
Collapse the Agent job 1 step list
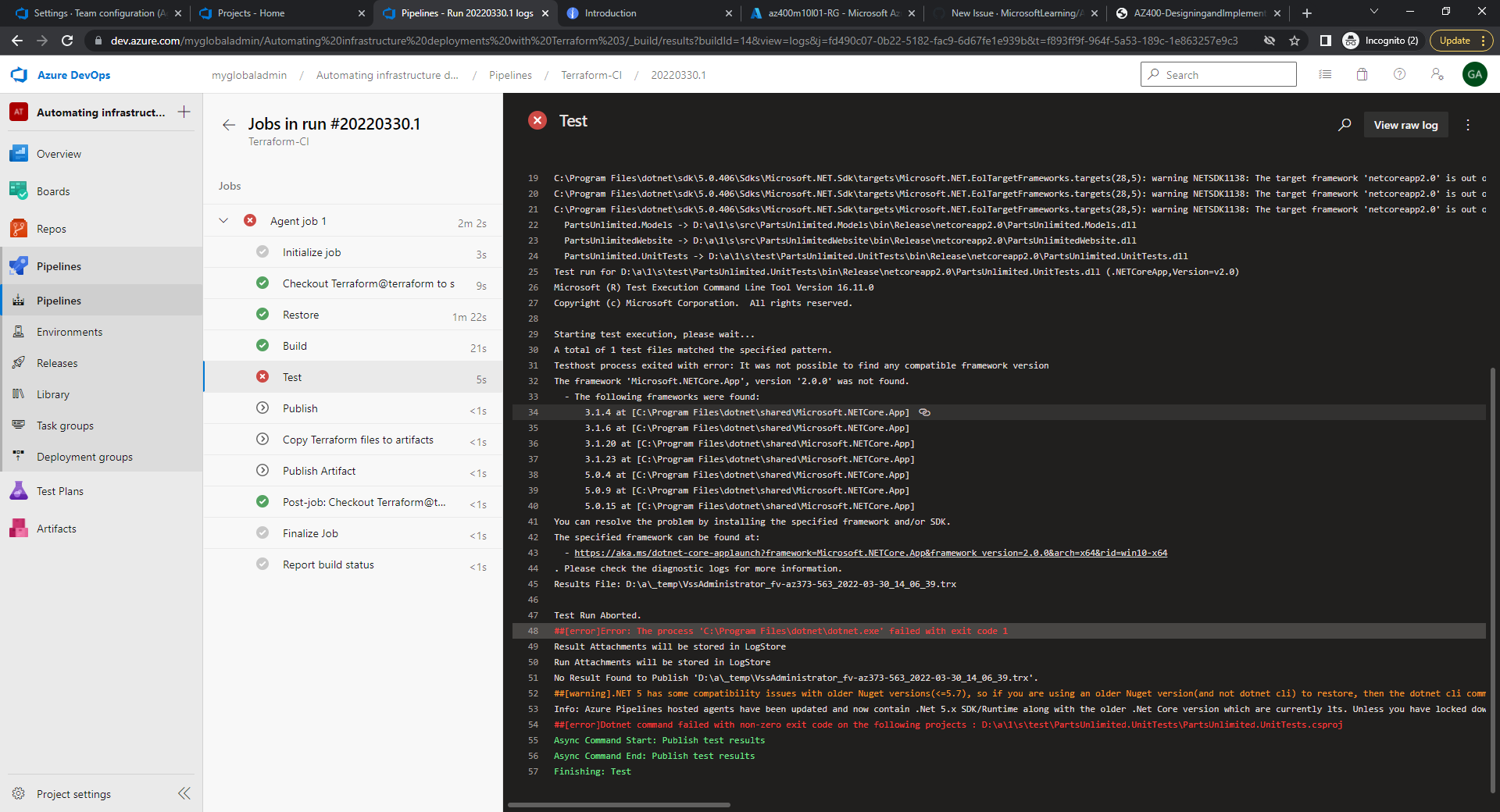[224, 221]
